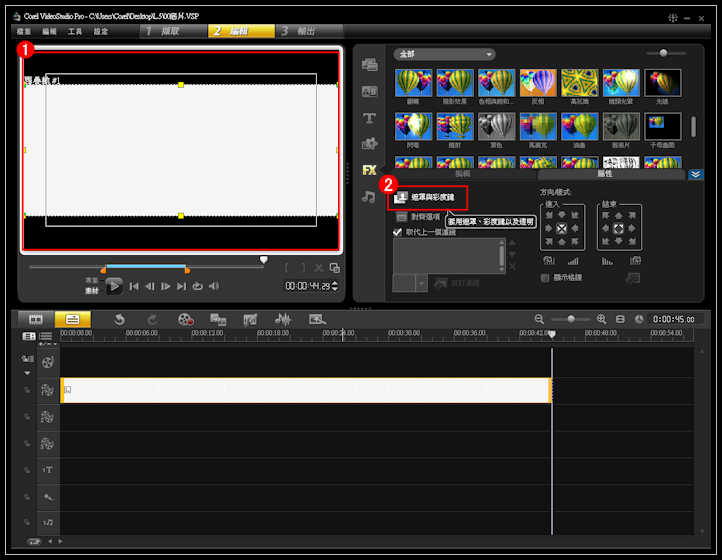Viewport: 722px width, 560px height.
Task: Undo the last action in timeline toolbar
Action: [x=120, y=319]
